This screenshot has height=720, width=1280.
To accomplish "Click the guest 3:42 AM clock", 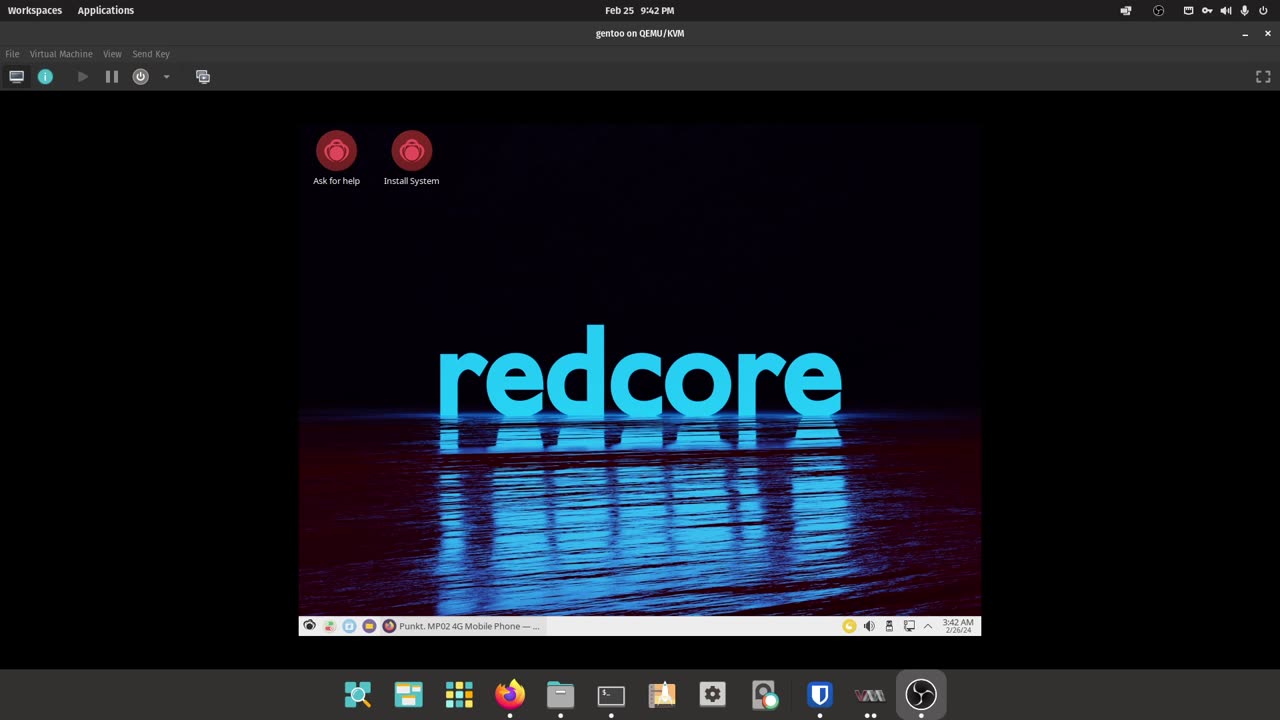I will tap(958, 626).
